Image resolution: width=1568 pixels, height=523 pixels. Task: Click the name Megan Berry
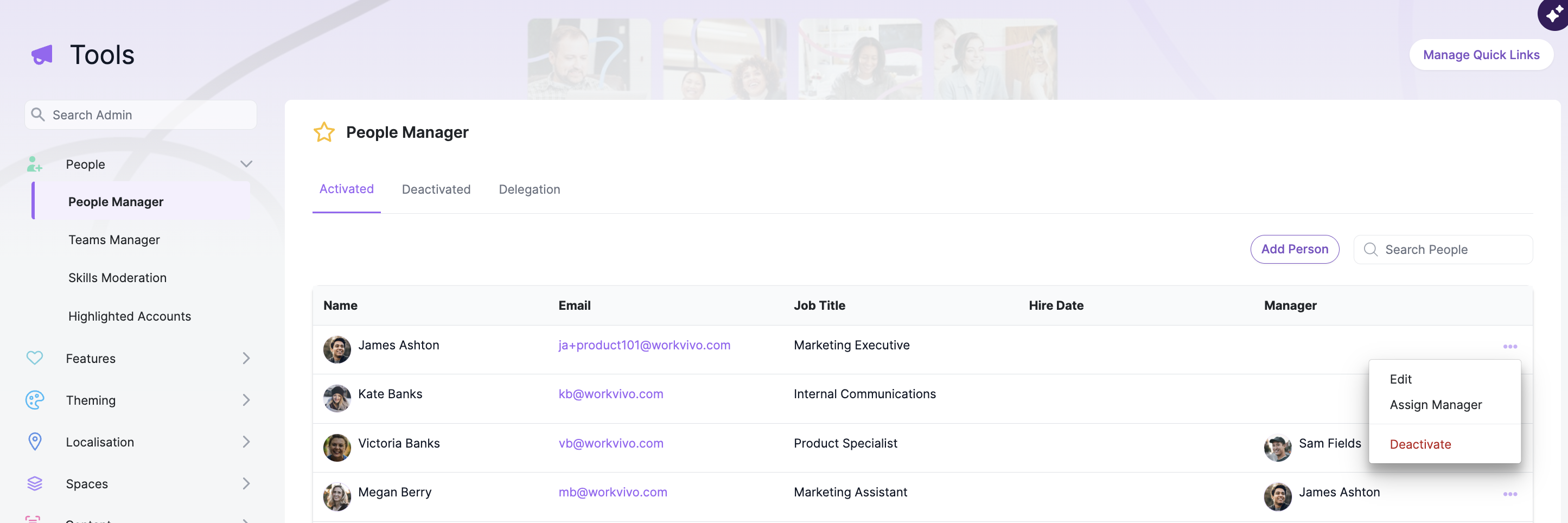click(394, 492)
